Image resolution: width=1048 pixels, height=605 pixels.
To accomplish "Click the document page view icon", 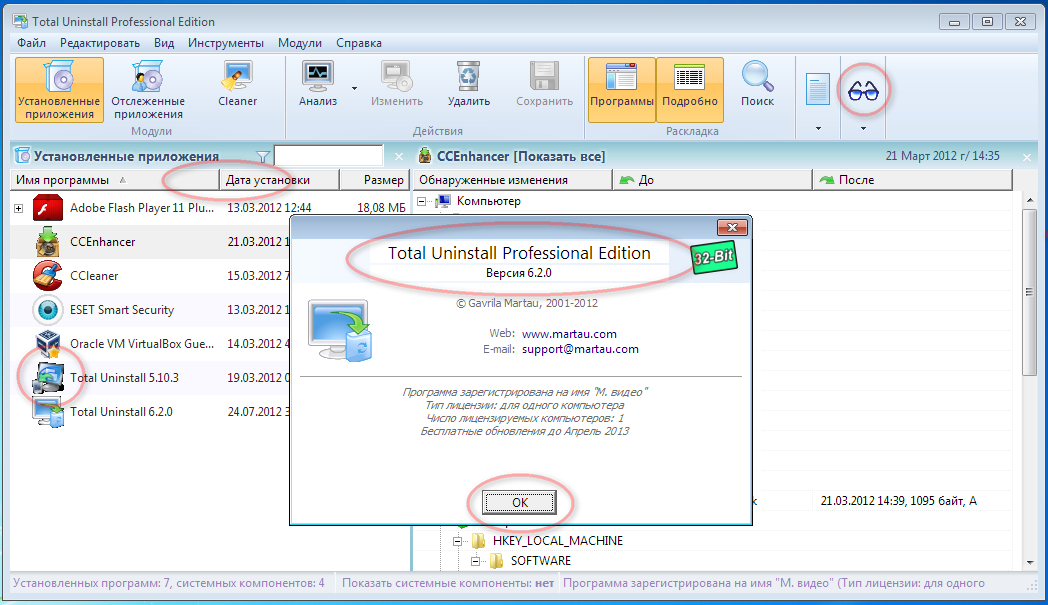I will 818,89.
